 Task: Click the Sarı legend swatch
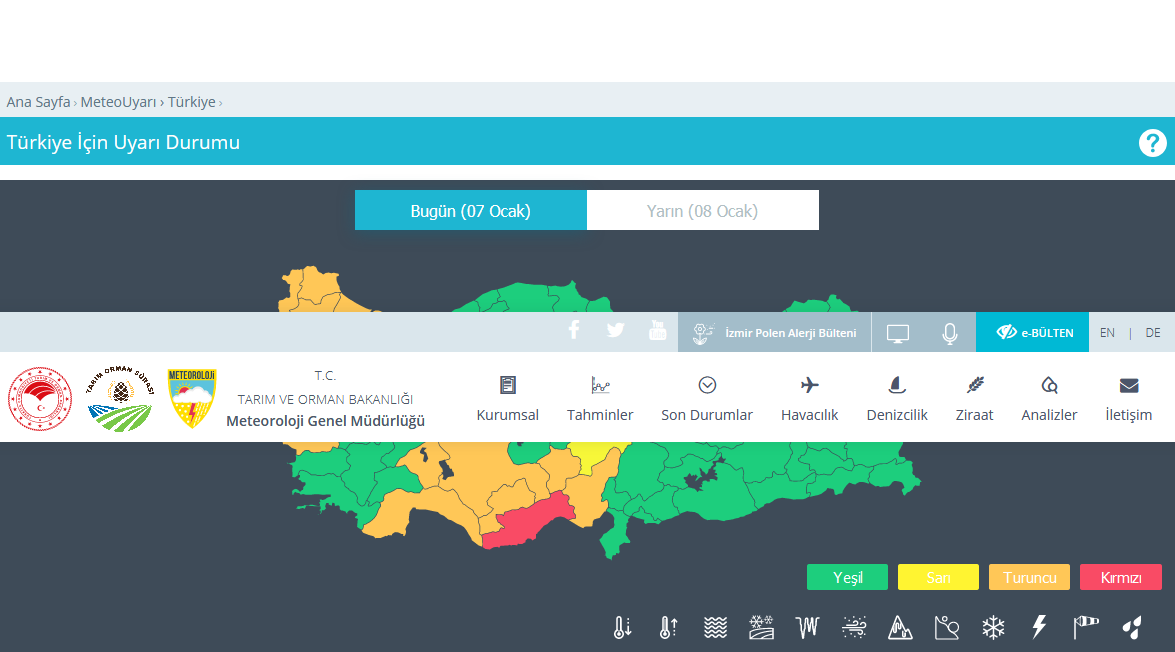(938, 577)
